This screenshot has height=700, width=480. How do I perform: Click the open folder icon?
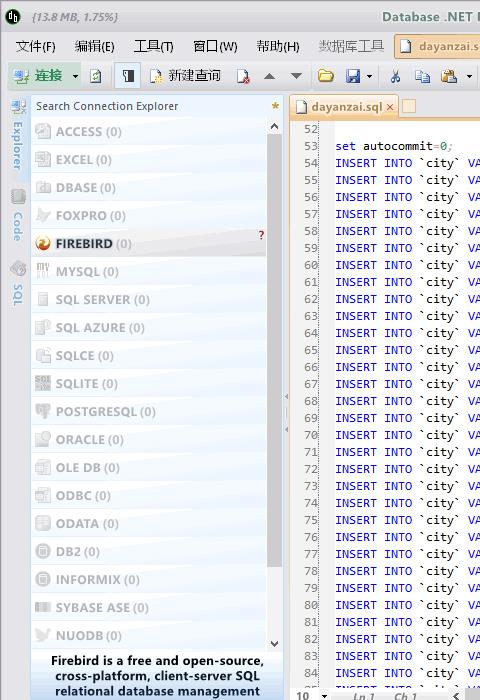pos(326,76)
